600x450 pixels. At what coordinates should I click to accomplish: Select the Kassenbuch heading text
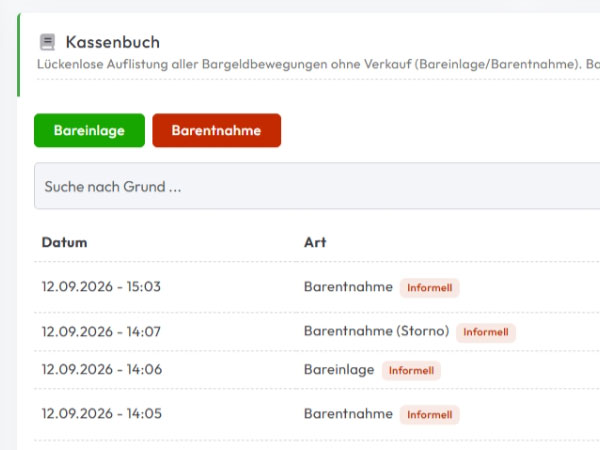click(x=113, y=42)
